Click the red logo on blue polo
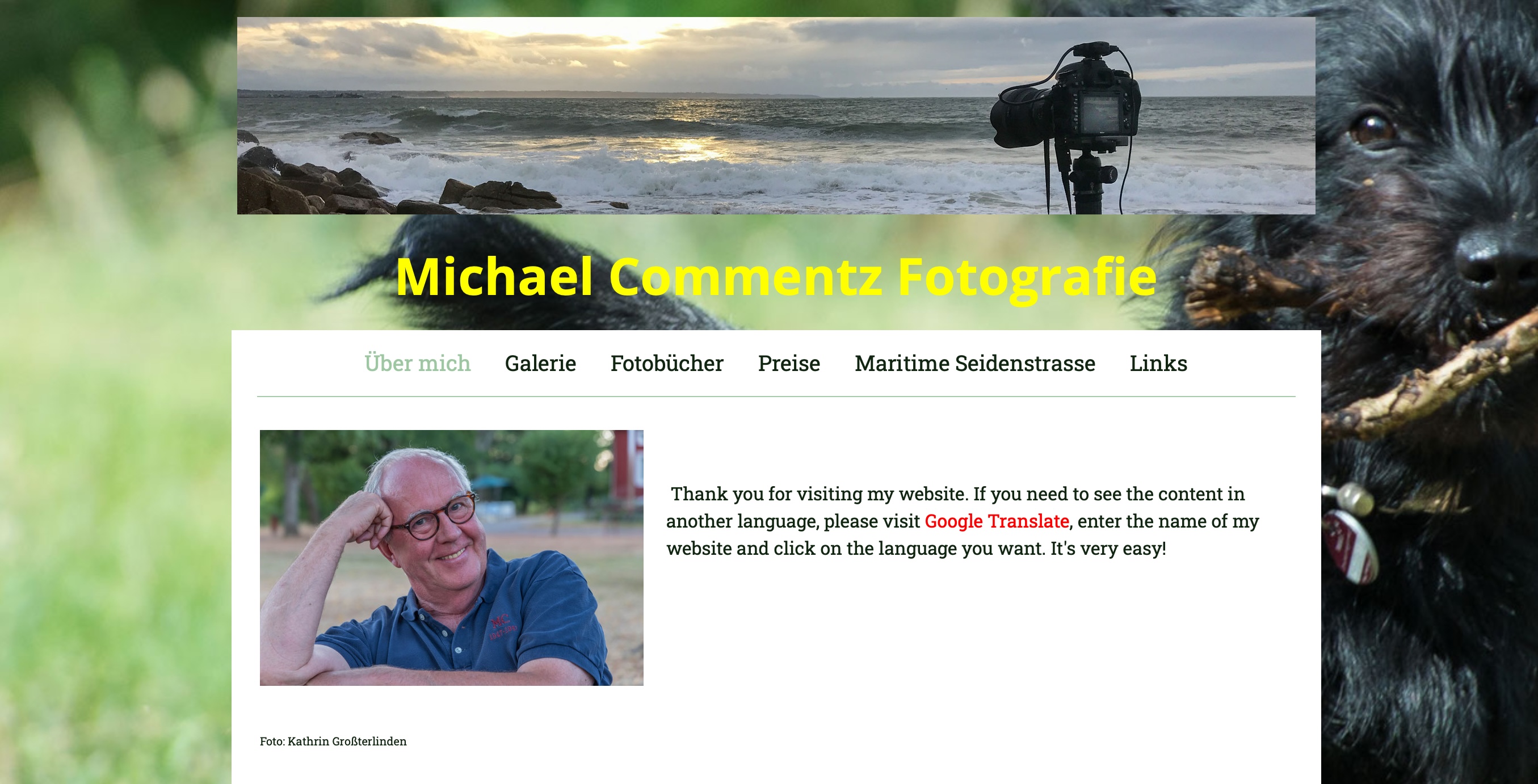Screen dimensions: 1538x784 pos(502,626)
